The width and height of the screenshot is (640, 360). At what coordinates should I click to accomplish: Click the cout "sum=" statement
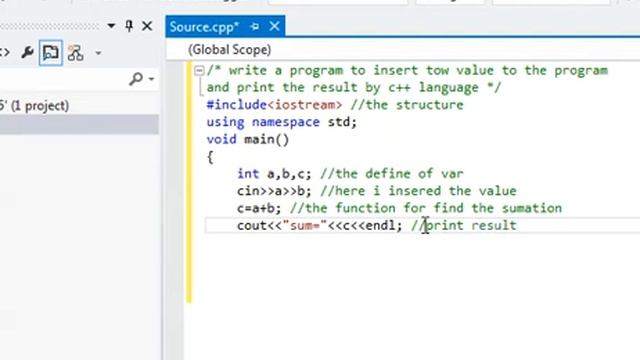click(320, 225)
